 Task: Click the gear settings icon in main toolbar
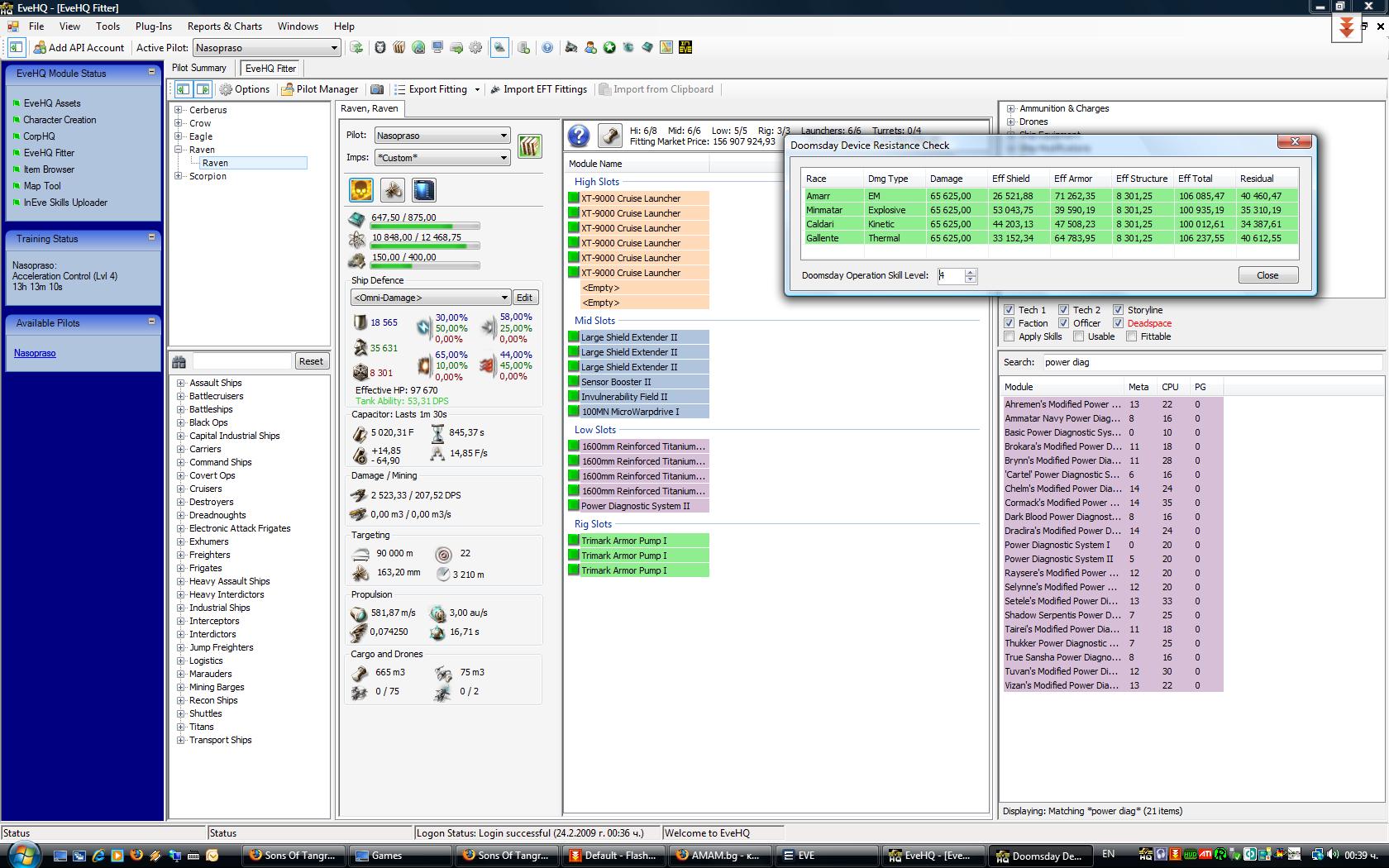(x=475, y=48)
